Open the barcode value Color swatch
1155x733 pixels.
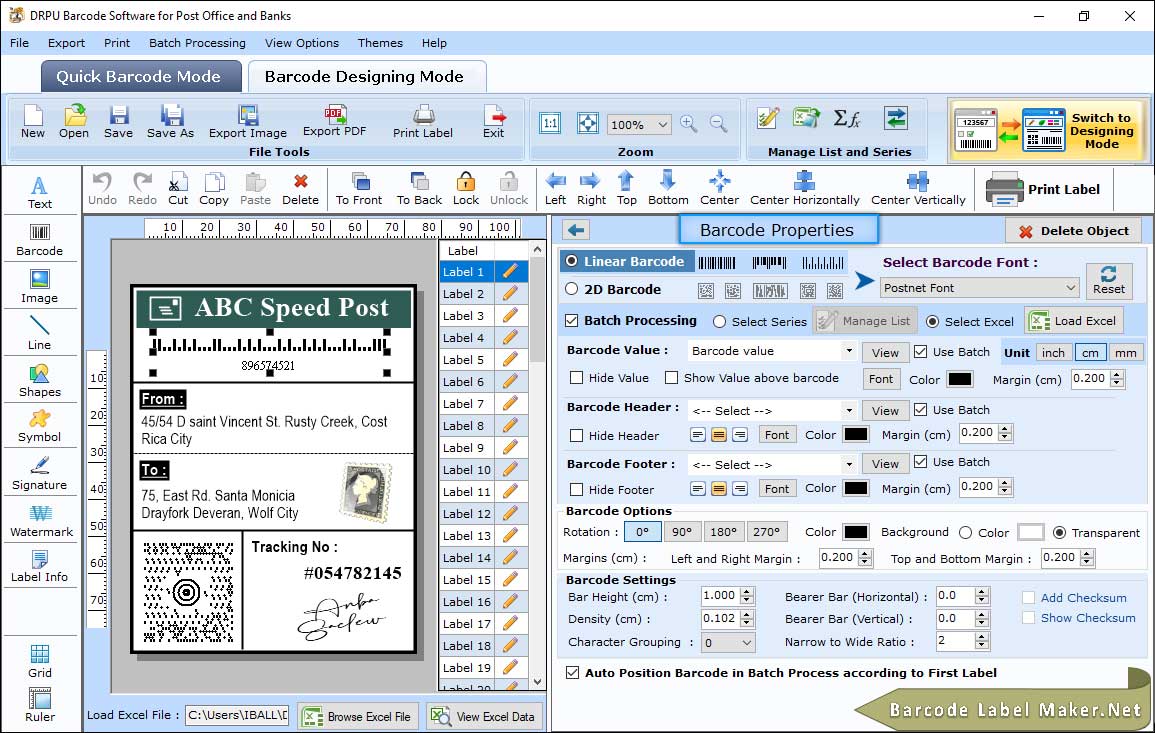(x=959, y=379)
